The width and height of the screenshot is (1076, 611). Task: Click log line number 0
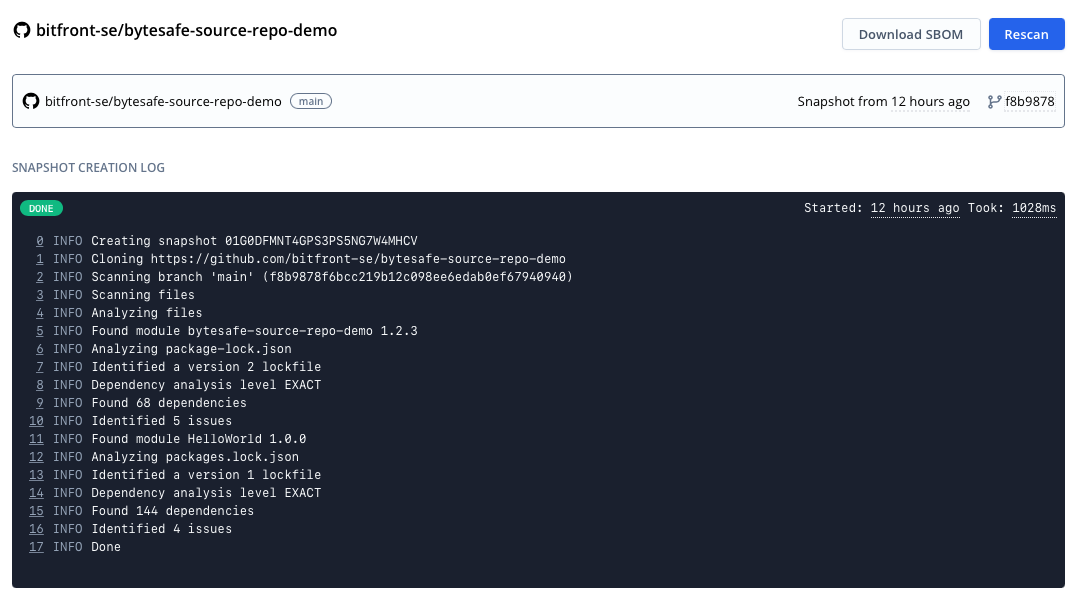tap(39, 241)
